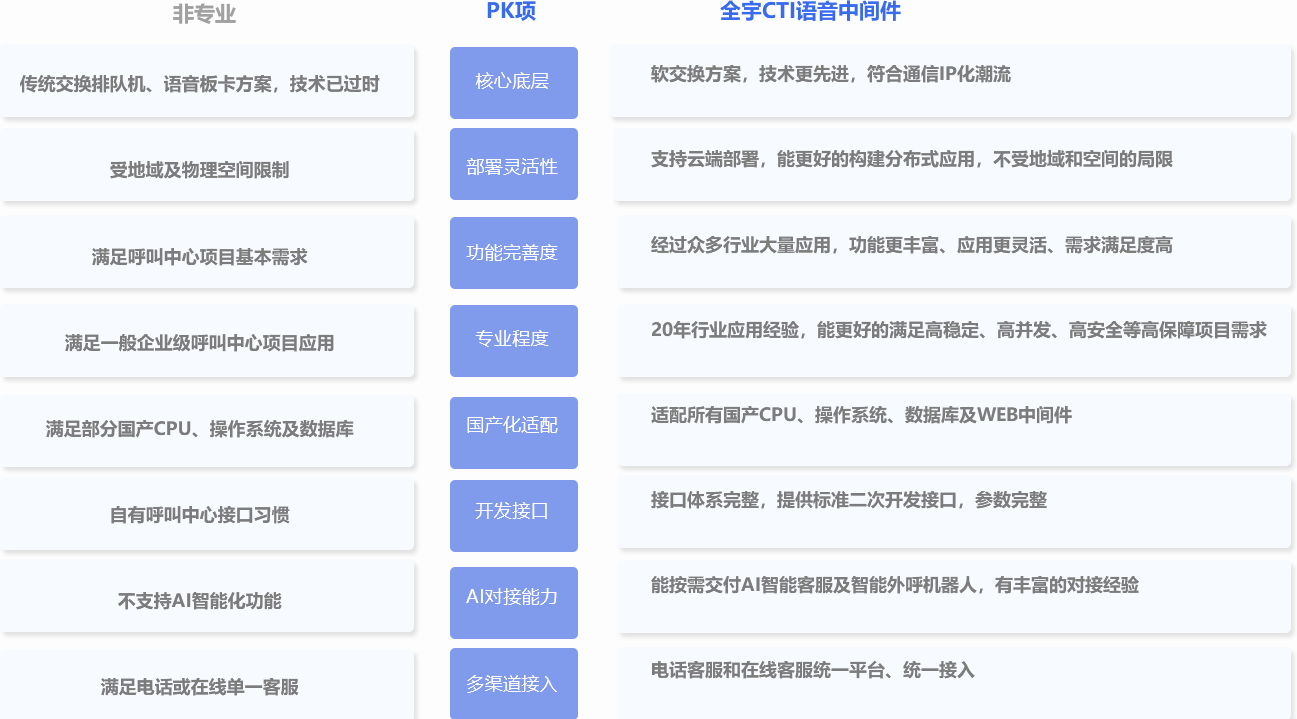Image resolution: width=1297 pixels, height=719 pixels.
Task: Click the AI对接能力 button
Action: point(513,598)
